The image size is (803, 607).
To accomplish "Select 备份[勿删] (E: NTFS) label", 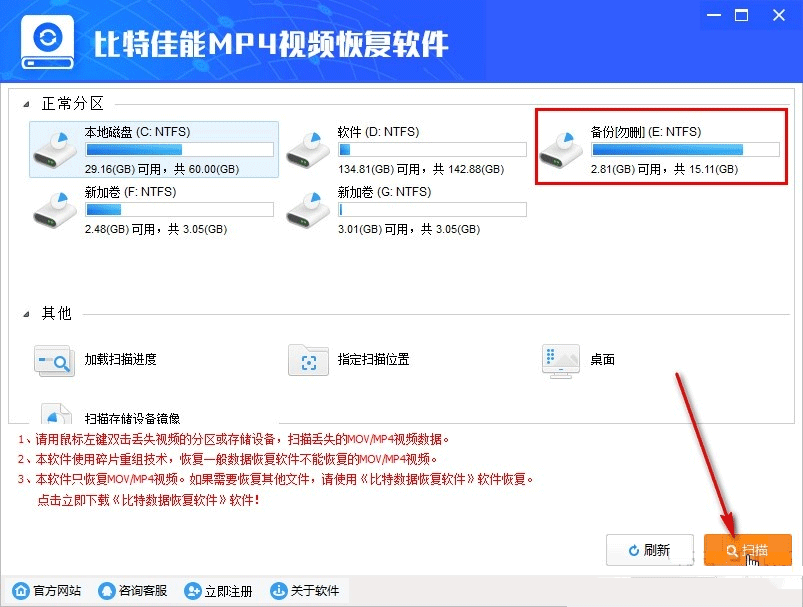I will [x=646, y=132].
